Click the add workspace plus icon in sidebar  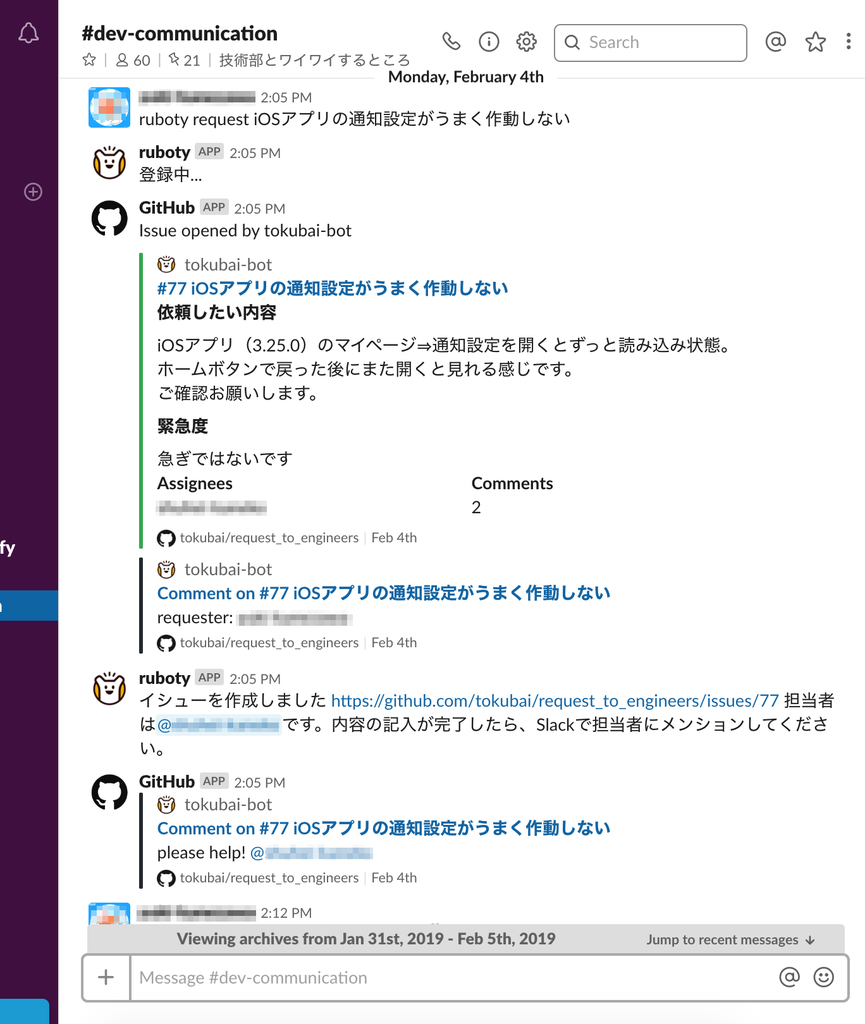click(x=33, y=192)
